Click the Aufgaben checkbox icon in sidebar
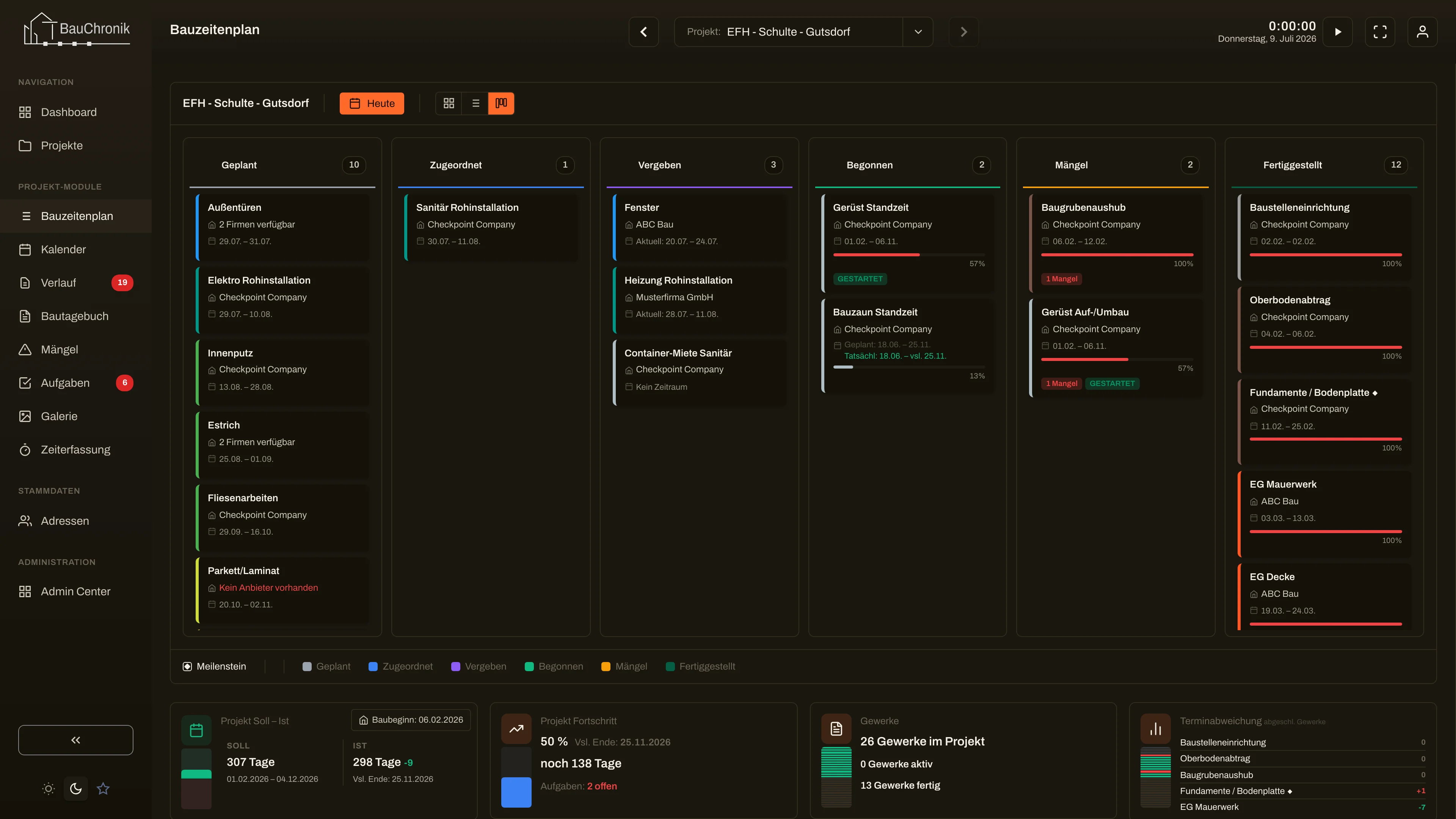This screenshot has height=819, width=1456. click(x=25, y=383)
